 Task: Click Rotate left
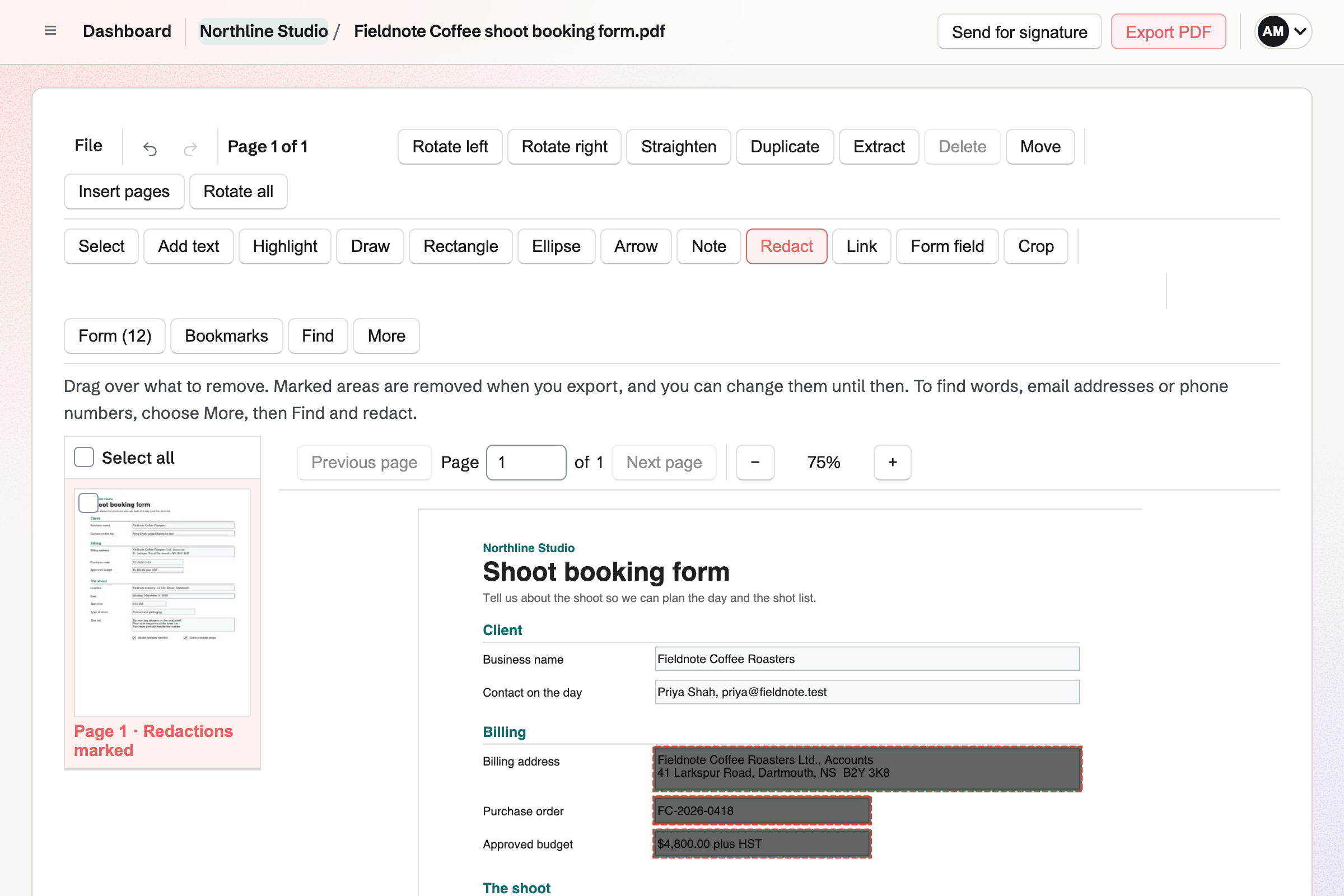point(450,147)
